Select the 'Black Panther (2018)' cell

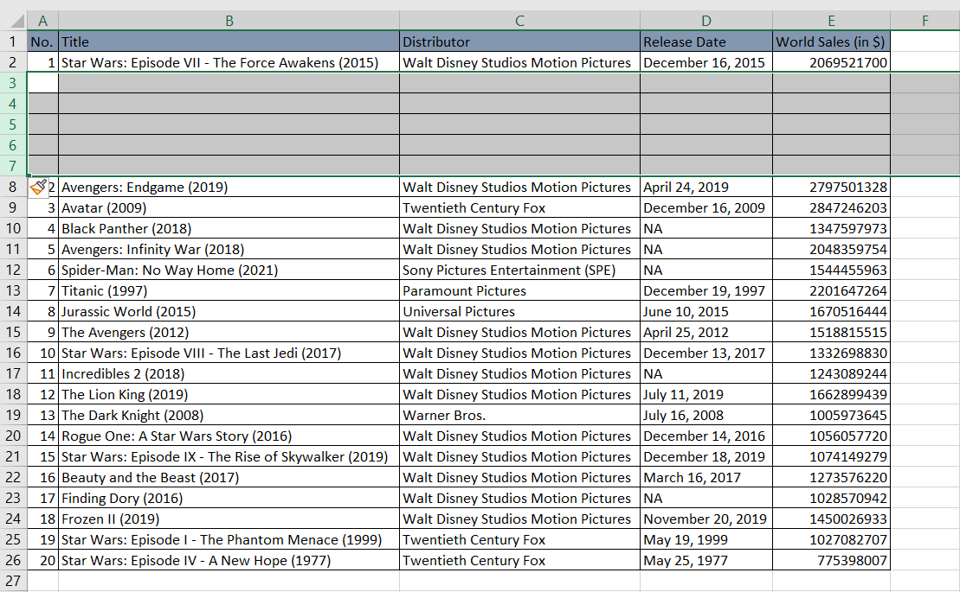[229, 228]
